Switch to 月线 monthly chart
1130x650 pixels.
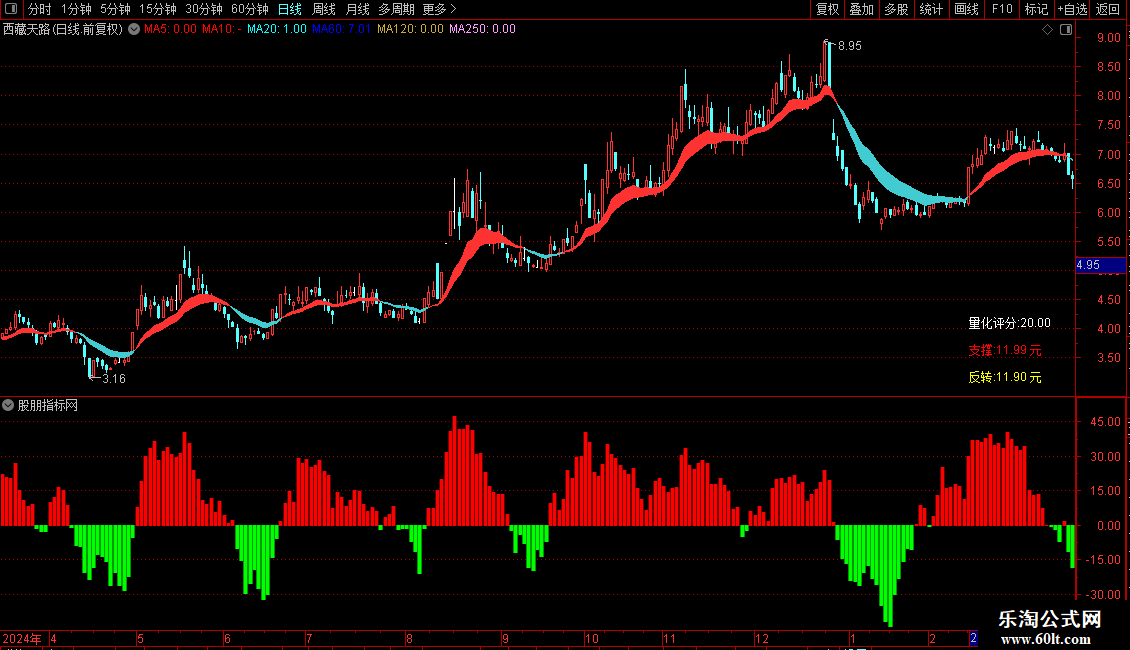coord(357,9)
